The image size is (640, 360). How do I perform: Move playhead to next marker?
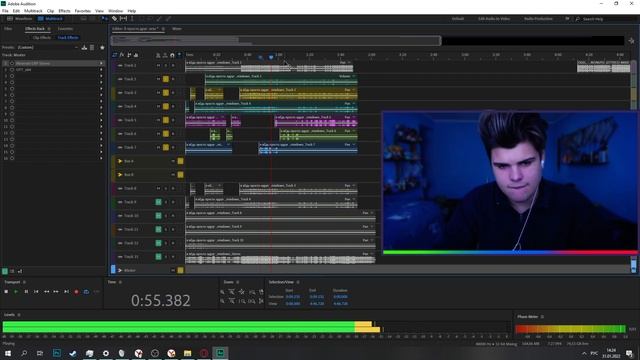(x=66, y=291)
